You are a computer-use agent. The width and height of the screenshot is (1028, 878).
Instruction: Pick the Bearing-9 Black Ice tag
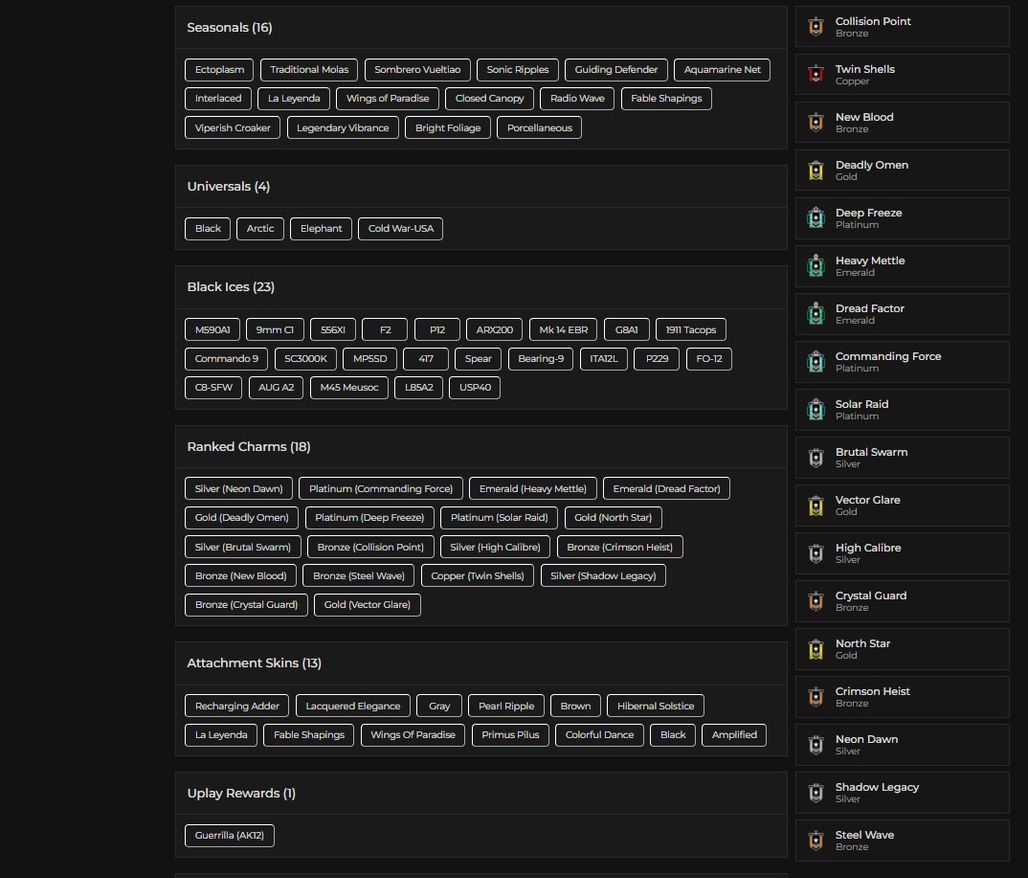click(x=540, y=359)
